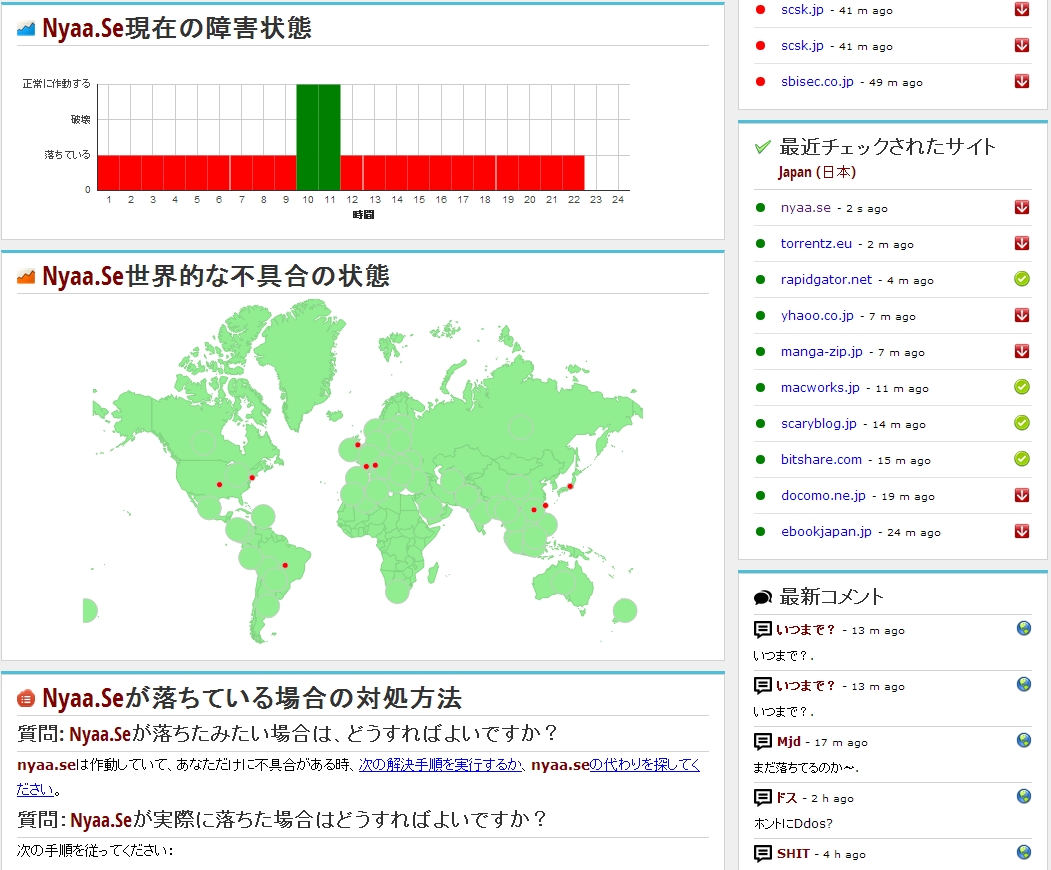The image size is (1051, 870).
Task: Click the red down icon on sbisec.co.jp row
Action: pos(1022,81)
